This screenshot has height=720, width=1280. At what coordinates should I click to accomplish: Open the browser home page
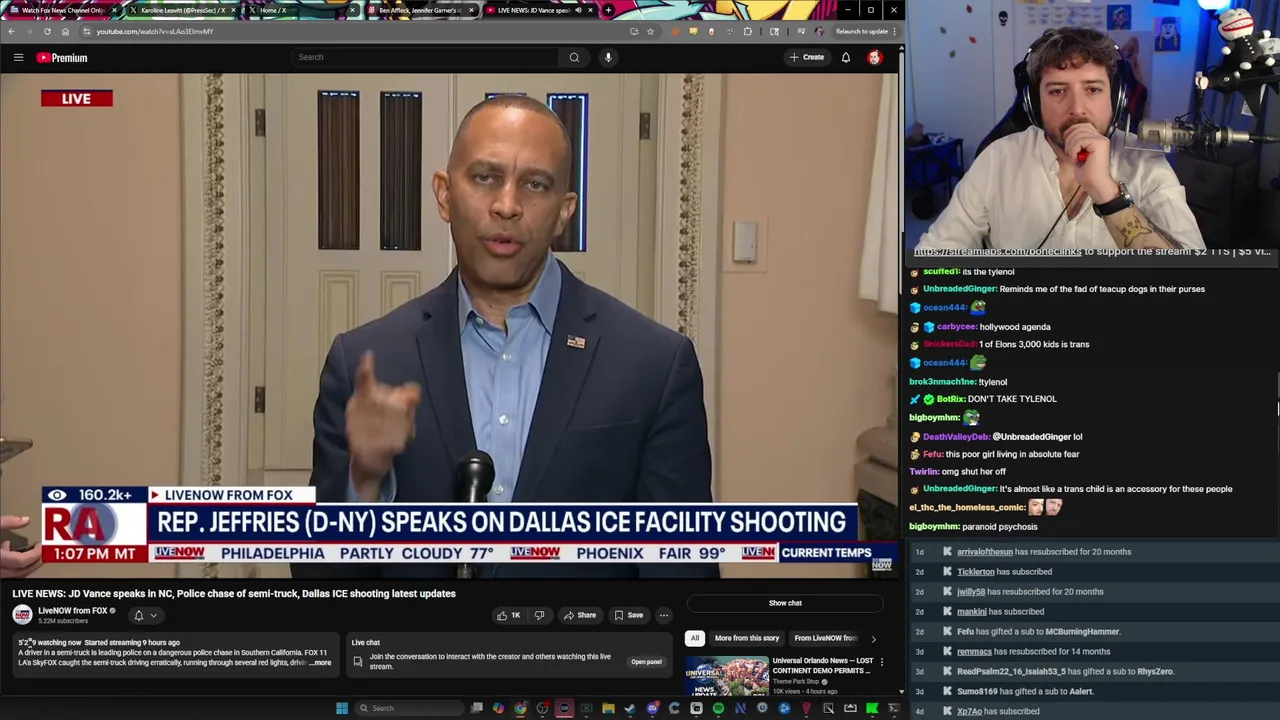(65, 31)
